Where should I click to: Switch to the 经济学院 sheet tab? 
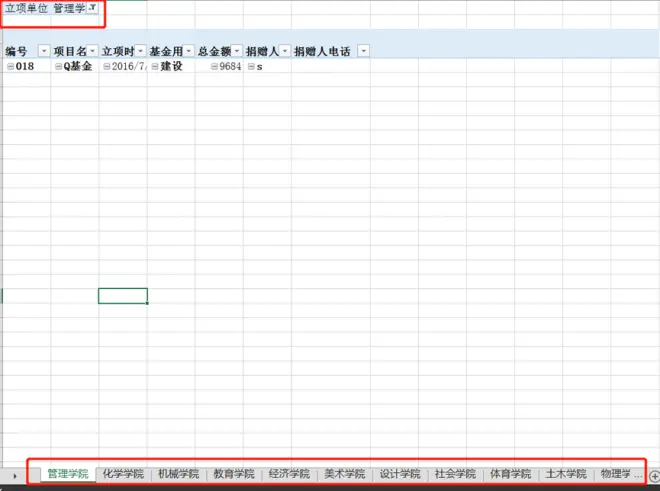[289, 474]
